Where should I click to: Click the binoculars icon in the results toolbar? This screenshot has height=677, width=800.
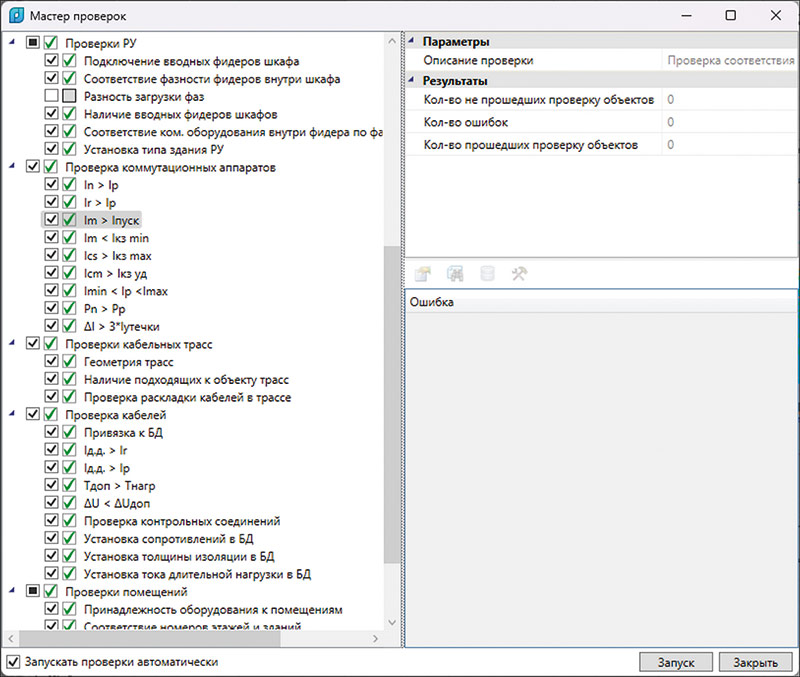point(455,273)
